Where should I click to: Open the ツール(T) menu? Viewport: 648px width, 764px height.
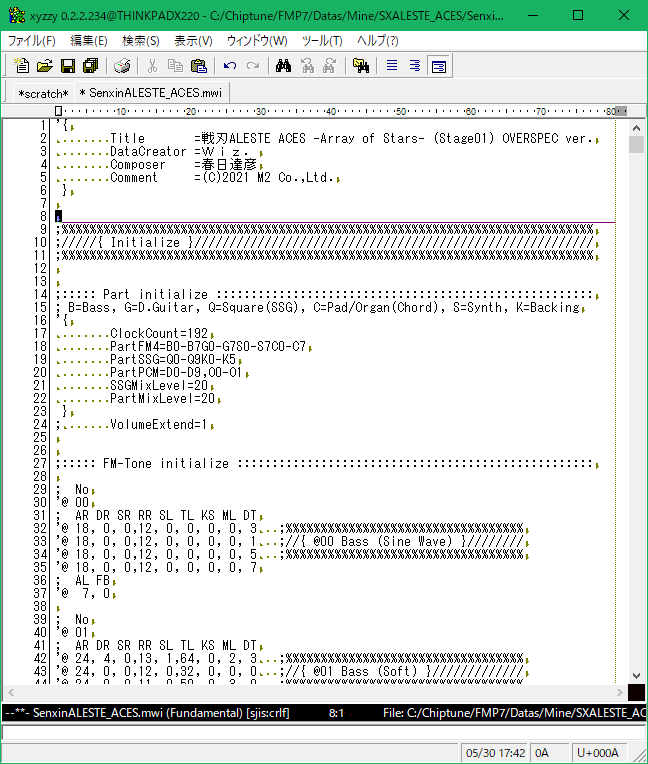coord(322,41)
